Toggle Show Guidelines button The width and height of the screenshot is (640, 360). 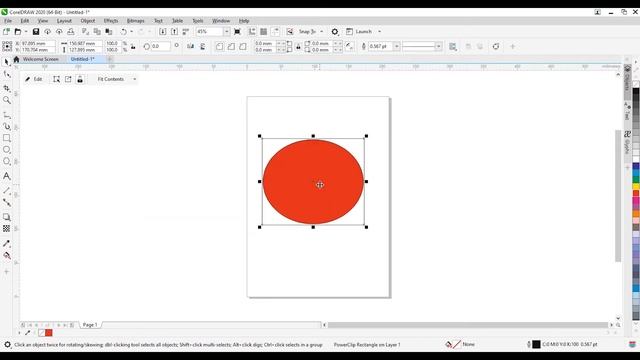pos(276,31)
